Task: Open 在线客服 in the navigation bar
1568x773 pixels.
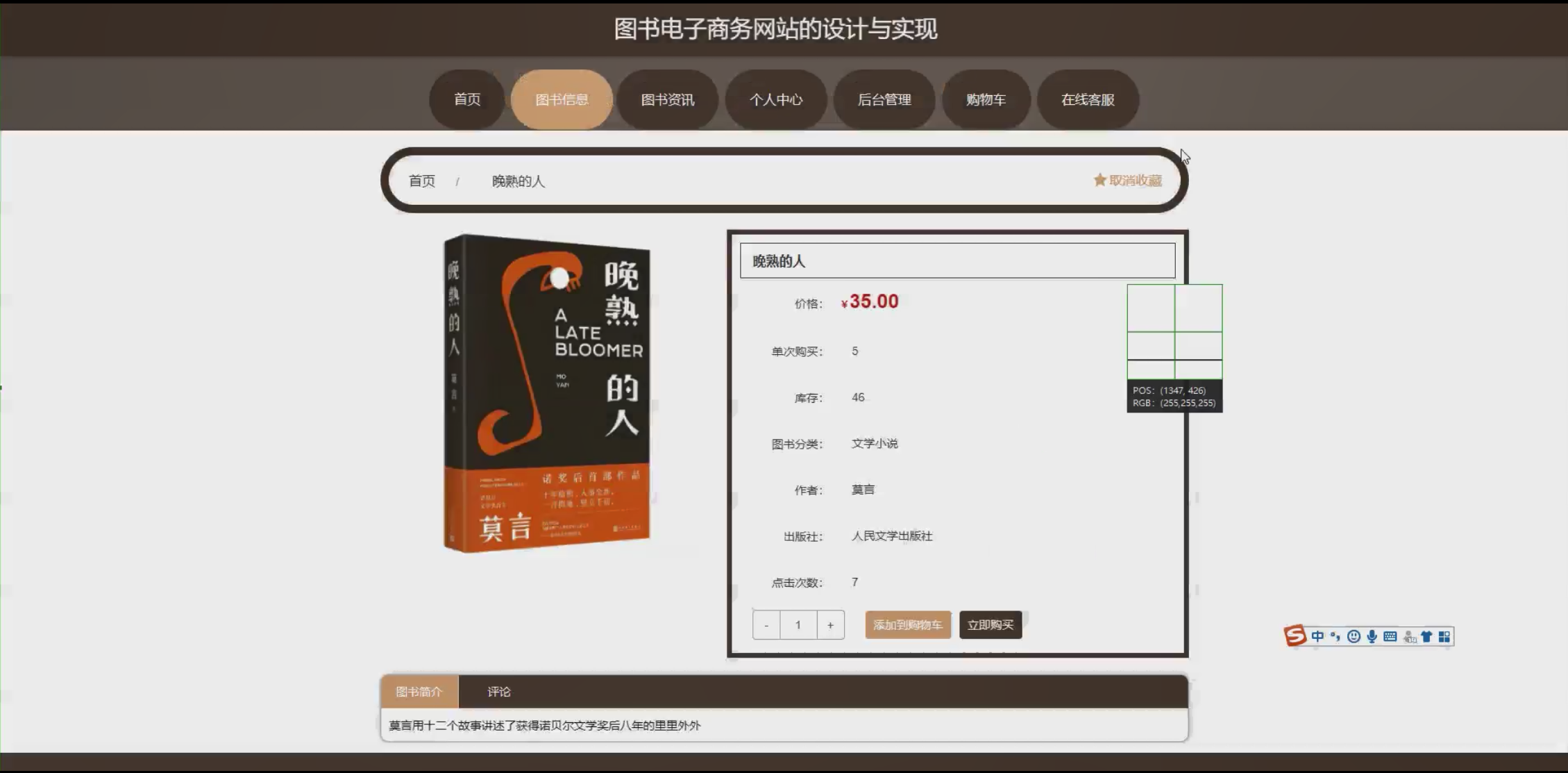Action: point(1088,99)
